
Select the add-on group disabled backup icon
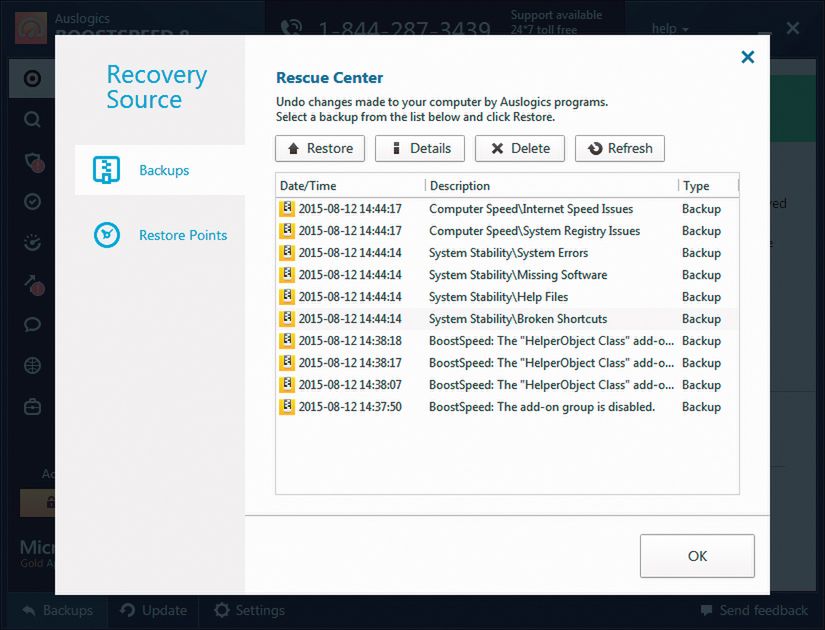click(x=287, y=407)
